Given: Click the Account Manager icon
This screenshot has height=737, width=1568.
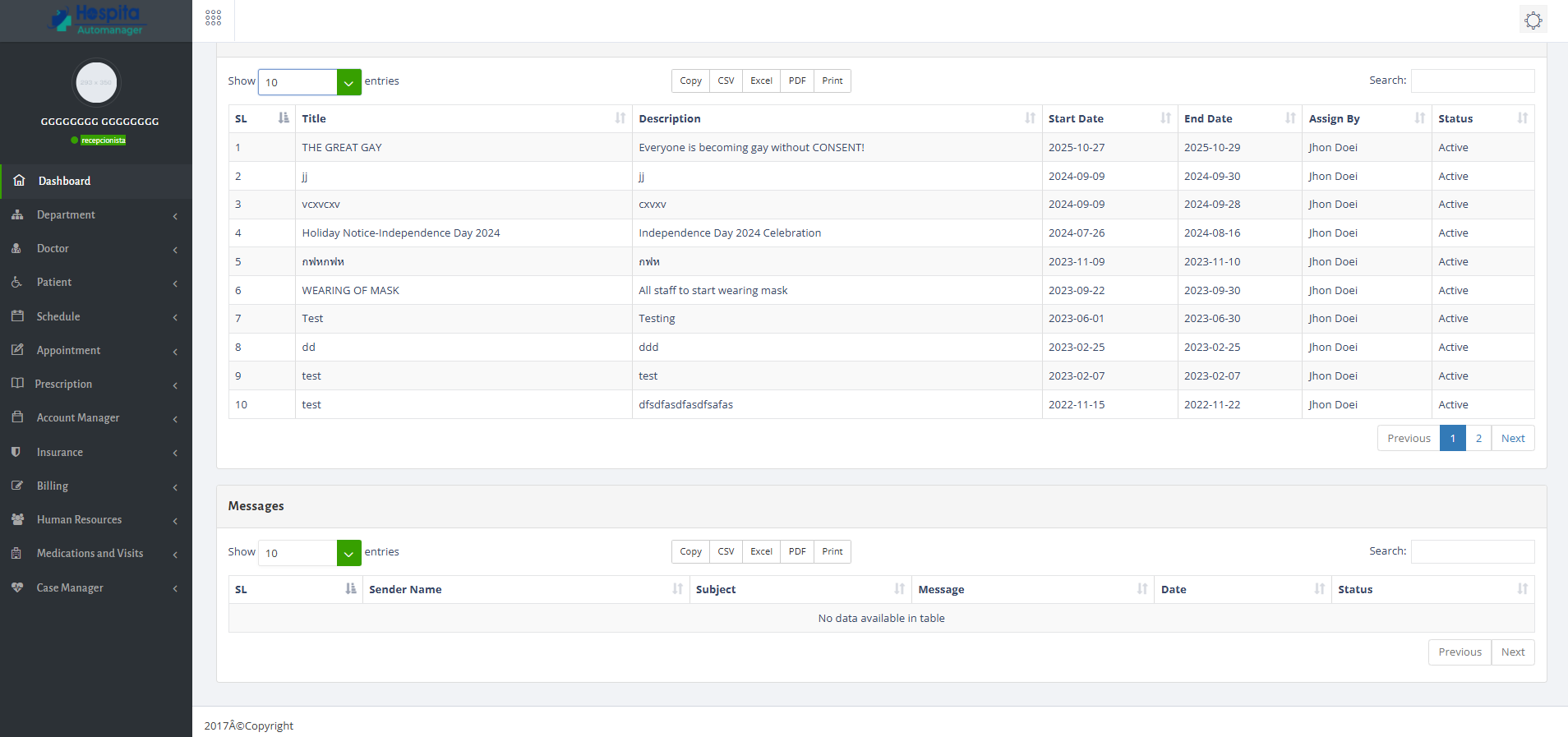Looking at the screenshot, I should [x=17, y=417].
